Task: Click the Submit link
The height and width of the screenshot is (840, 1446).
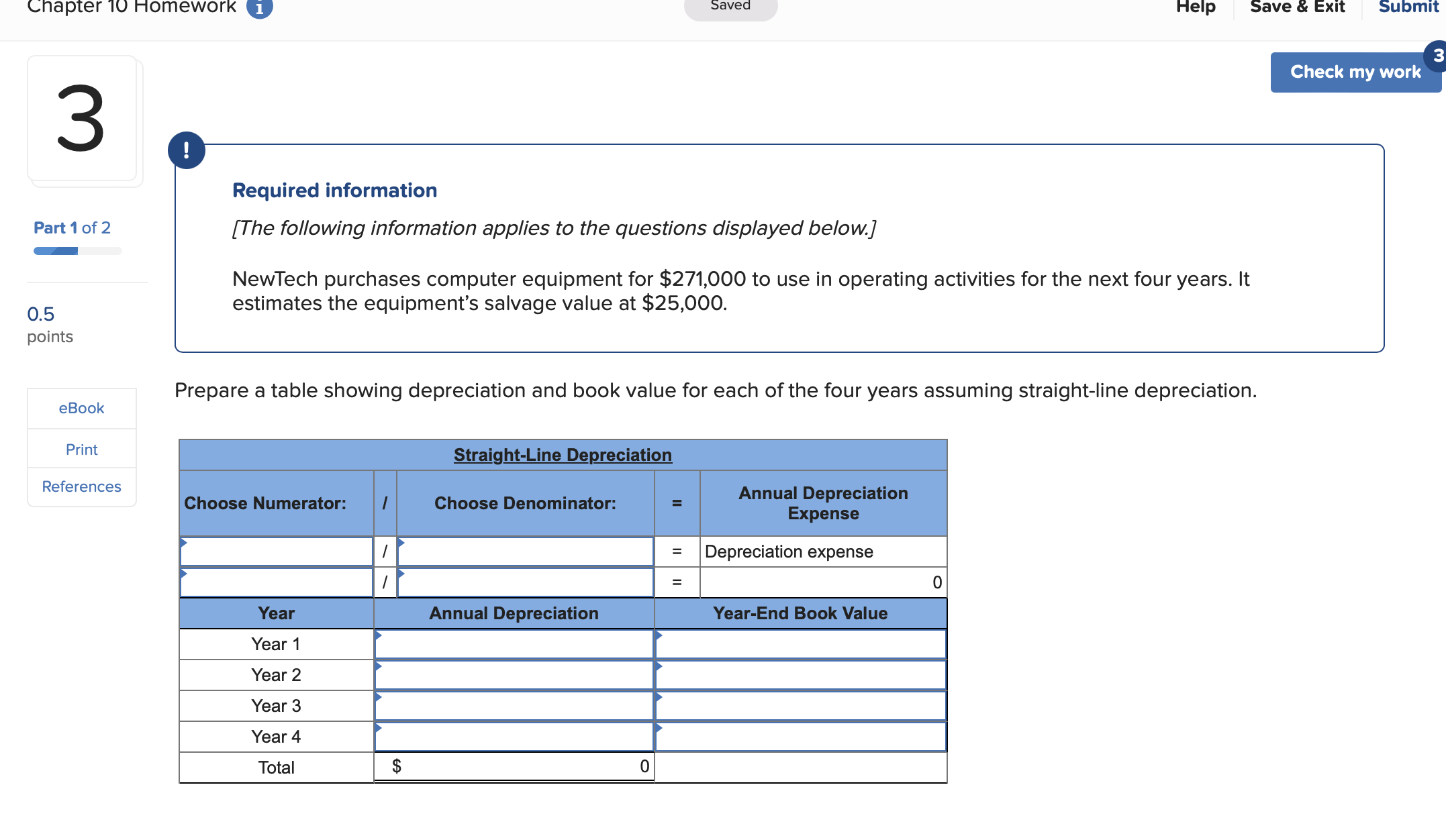Action: point(1408,8)
